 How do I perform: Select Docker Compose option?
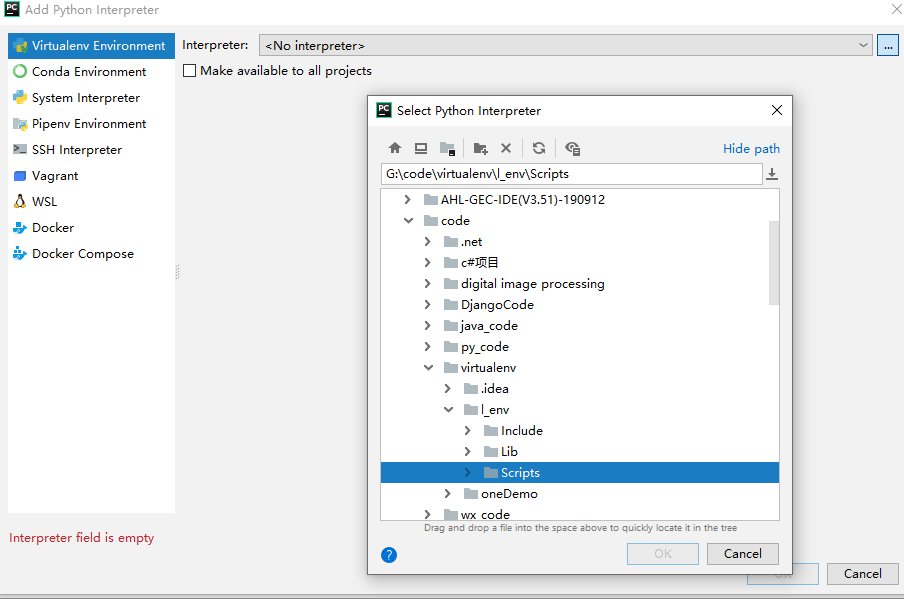pos(91,253)
